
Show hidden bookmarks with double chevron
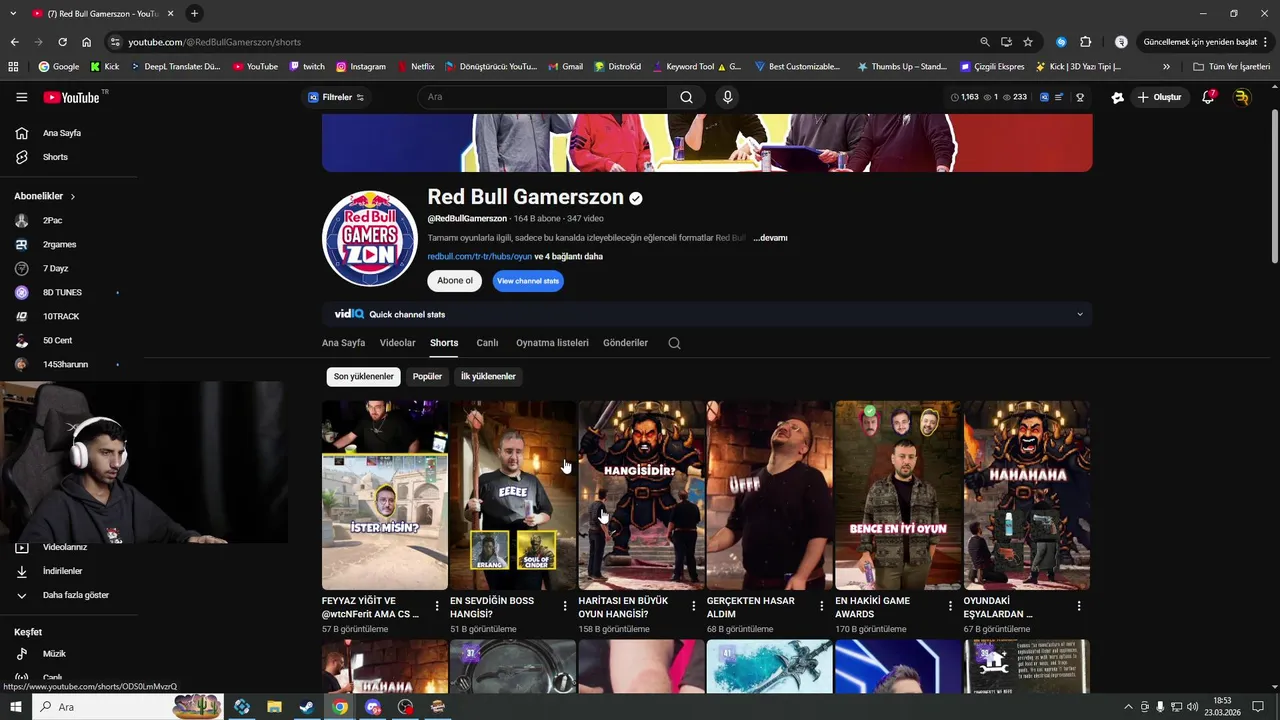pyautogui.click(x=1166, y=67)
